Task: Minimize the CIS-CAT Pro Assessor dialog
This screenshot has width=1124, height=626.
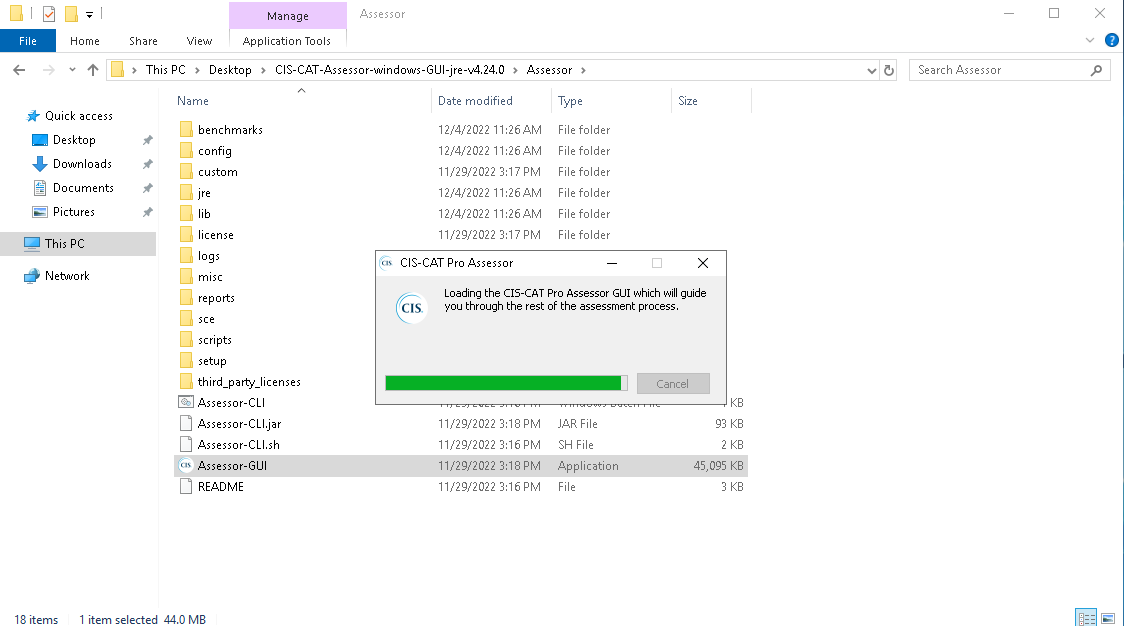Action: tap(612, 263)
